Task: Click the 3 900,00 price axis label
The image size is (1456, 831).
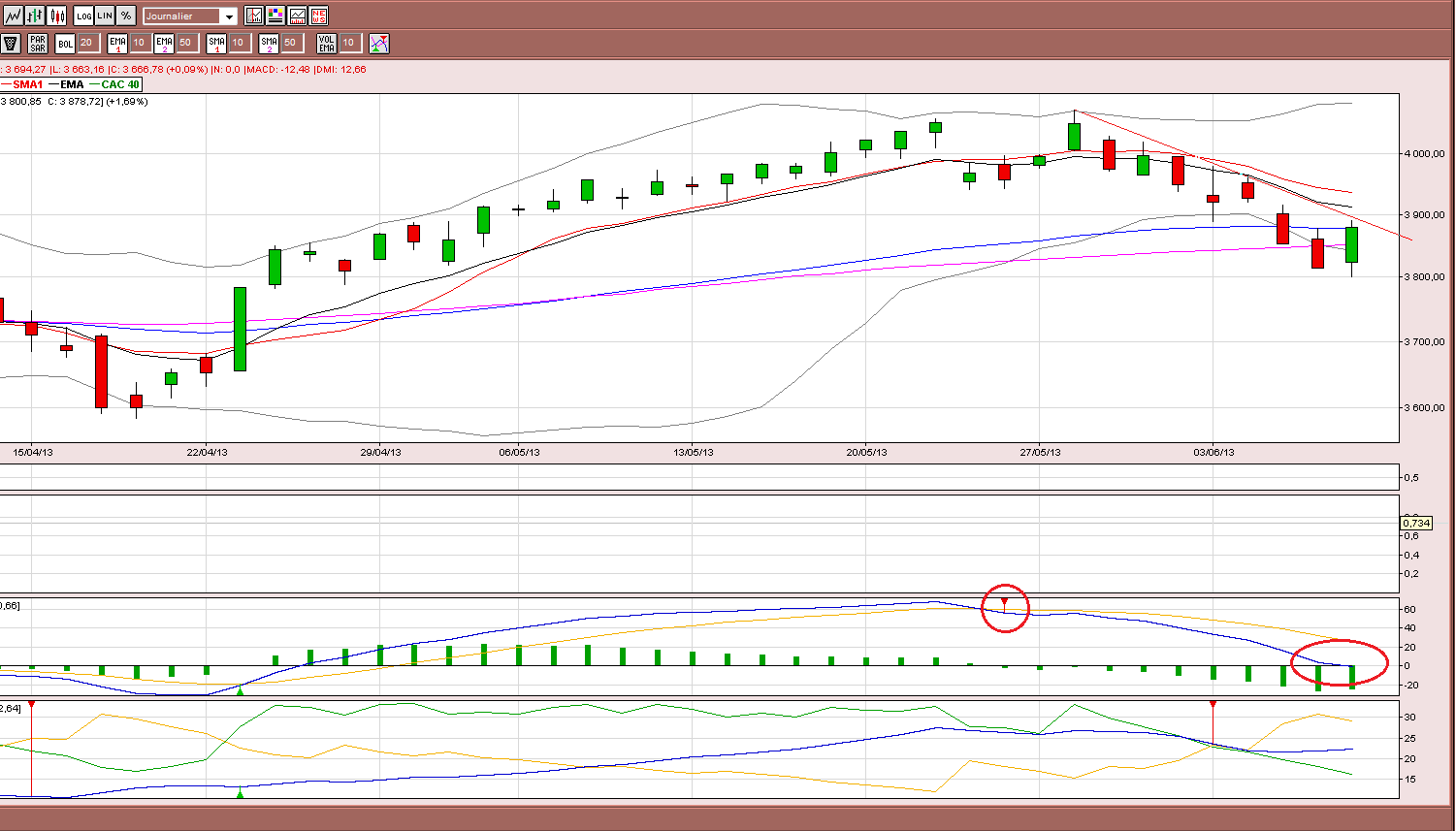Action: pyautogui.click(x=1426, y=215)
